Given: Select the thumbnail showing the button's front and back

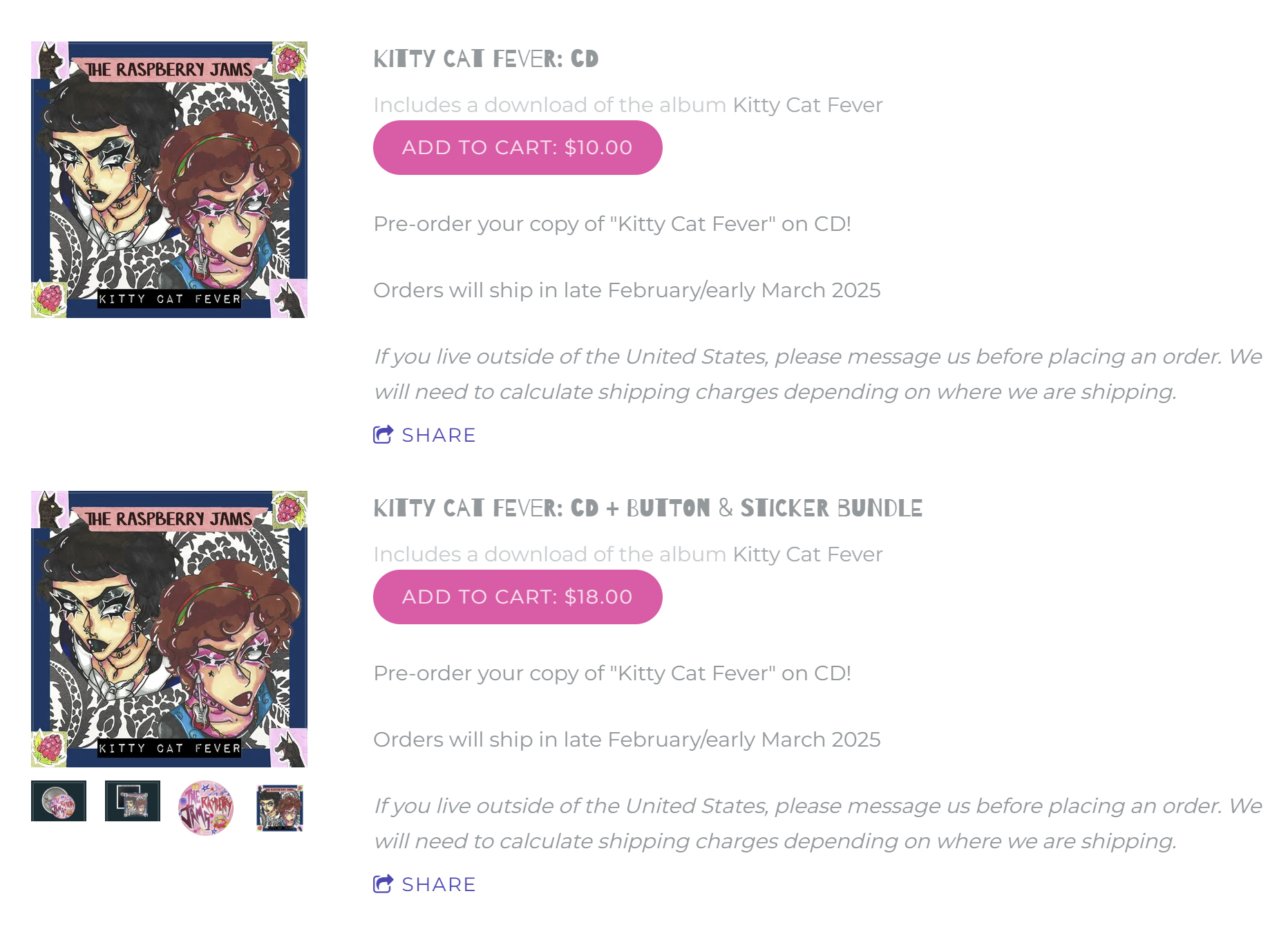Looking at the screenshot, I should tap(59, 801).
